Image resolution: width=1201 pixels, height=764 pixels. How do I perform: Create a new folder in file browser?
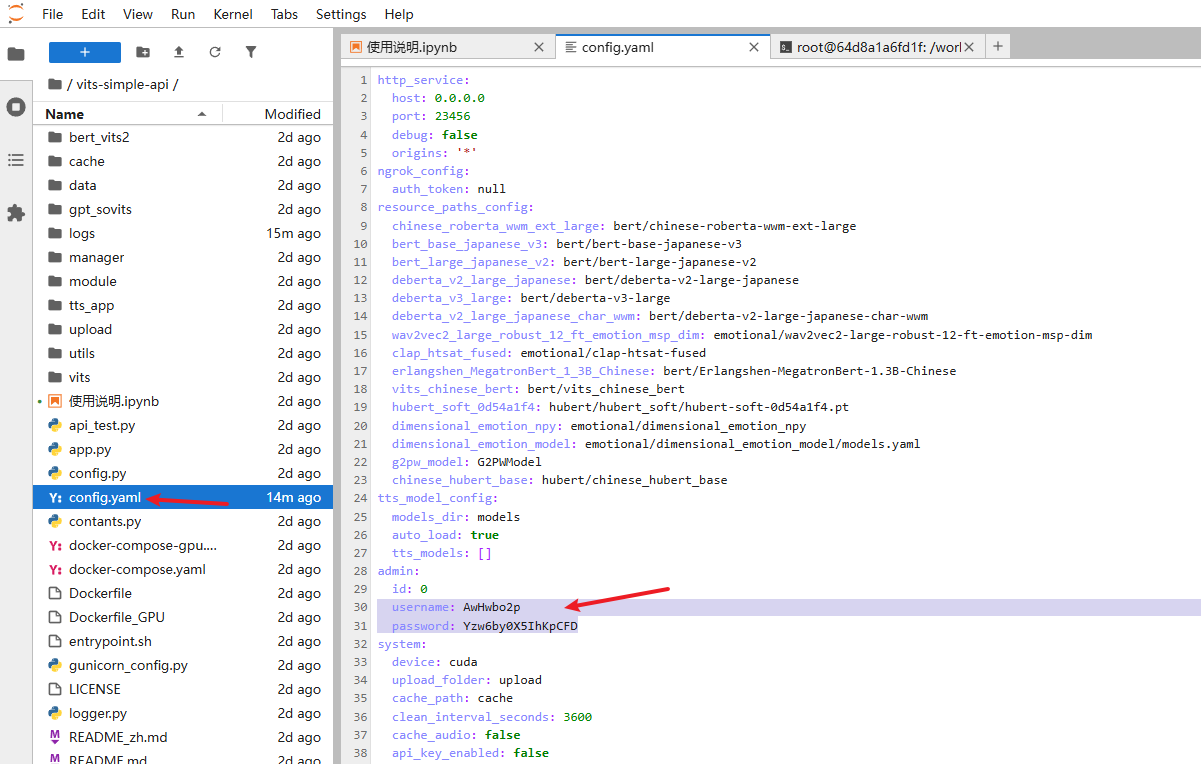point(143,52)
